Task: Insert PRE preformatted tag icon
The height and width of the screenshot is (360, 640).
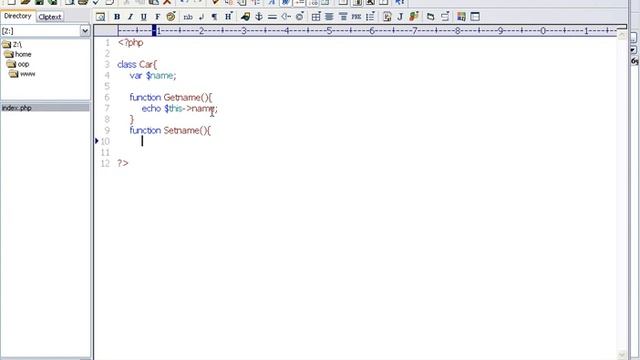Action: point(356,17)
